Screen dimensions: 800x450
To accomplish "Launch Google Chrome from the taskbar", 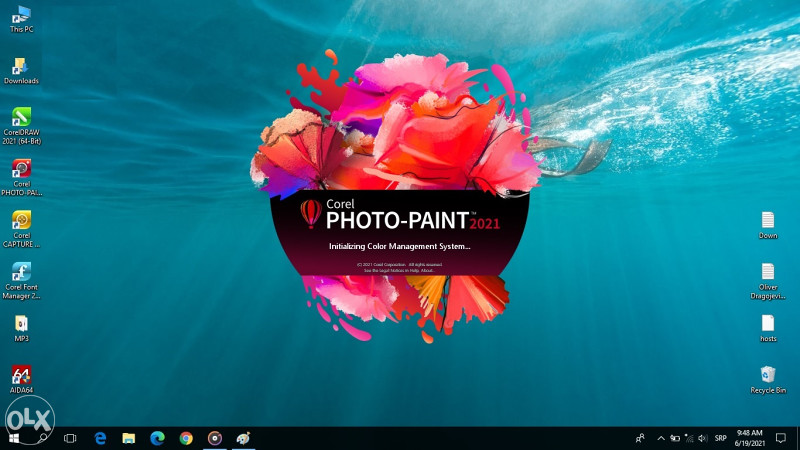I will [186, 438].
